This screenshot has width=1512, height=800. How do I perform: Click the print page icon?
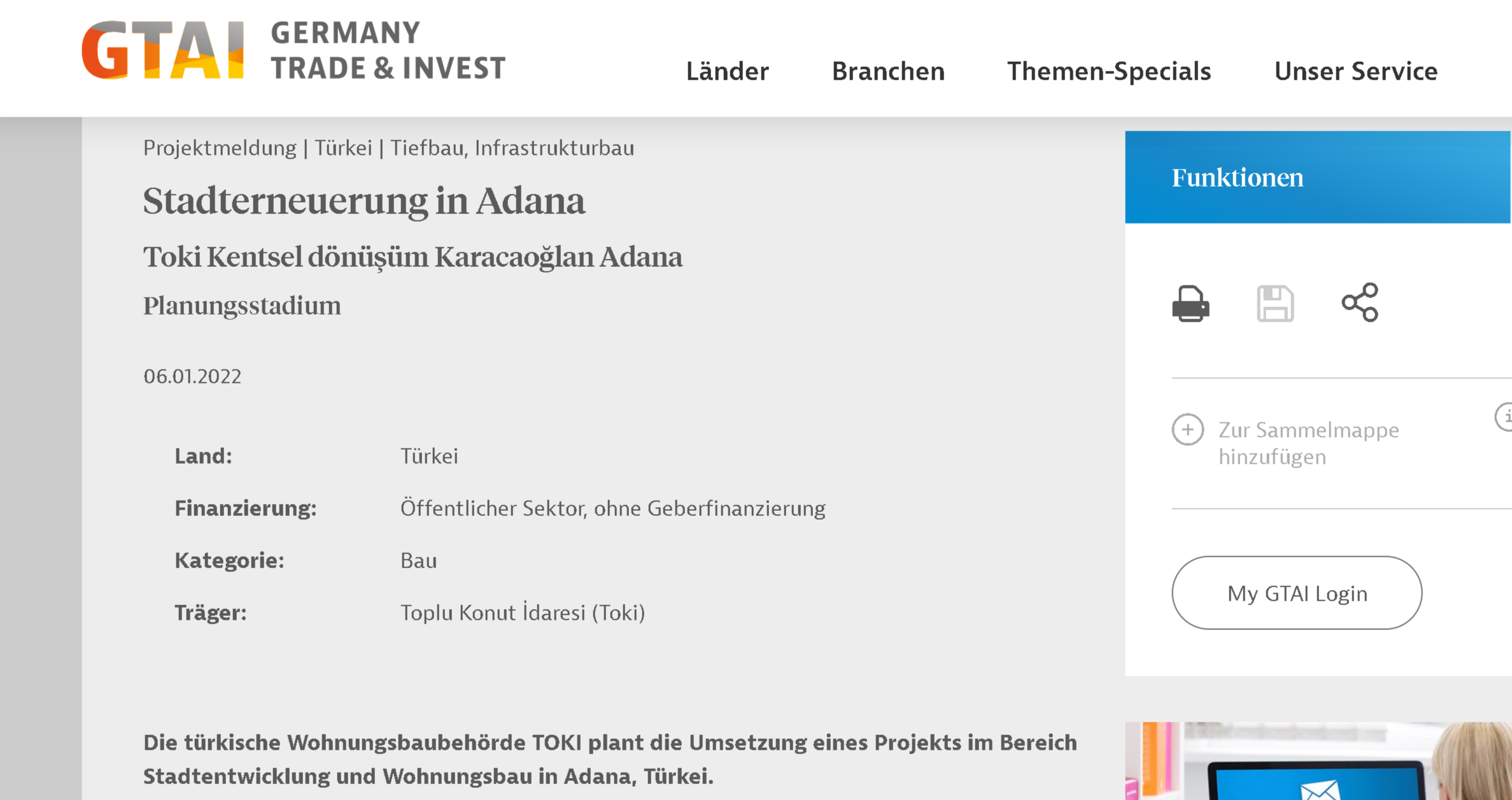(1191, 304)
